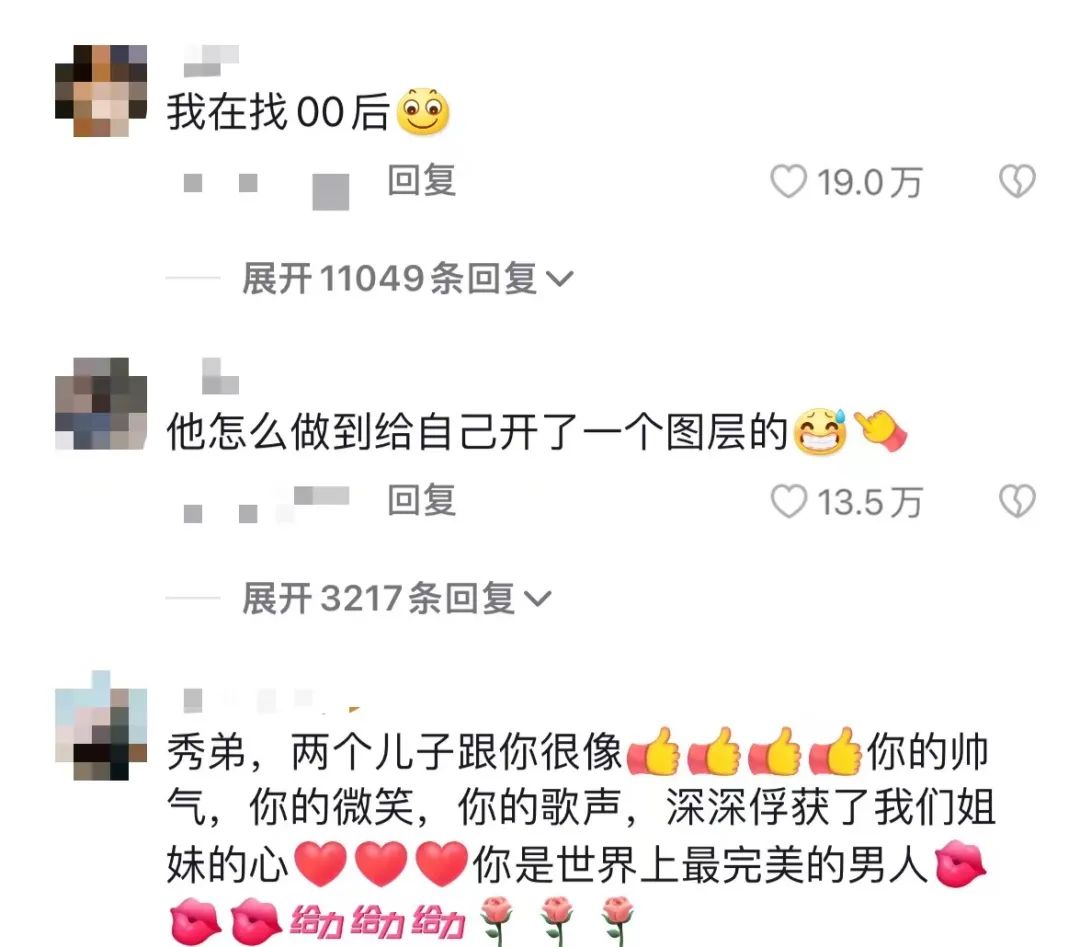This screenshot has height=947, width=1080.
Task: Expand 3217 replies under second comment
Action: (396, 598)
